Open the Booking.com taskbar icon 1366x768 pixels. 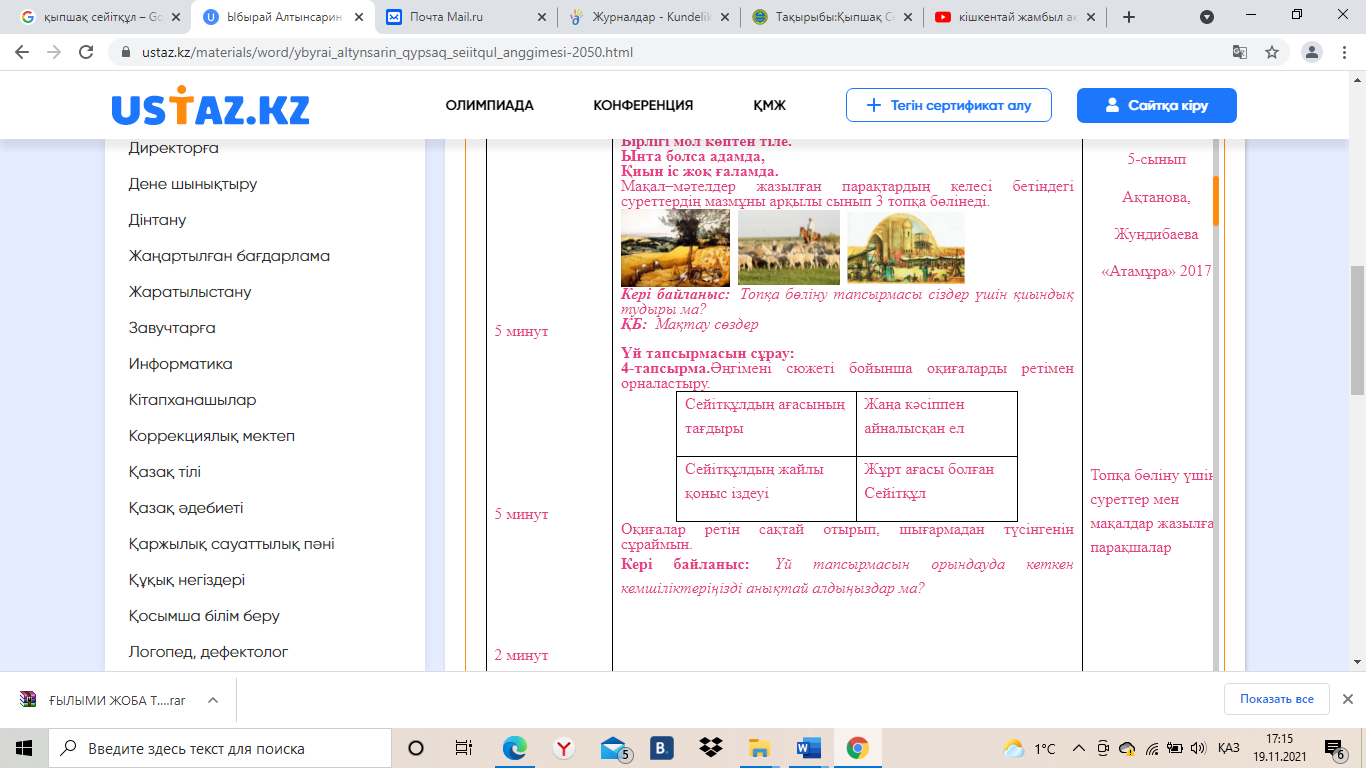(661, 747)
